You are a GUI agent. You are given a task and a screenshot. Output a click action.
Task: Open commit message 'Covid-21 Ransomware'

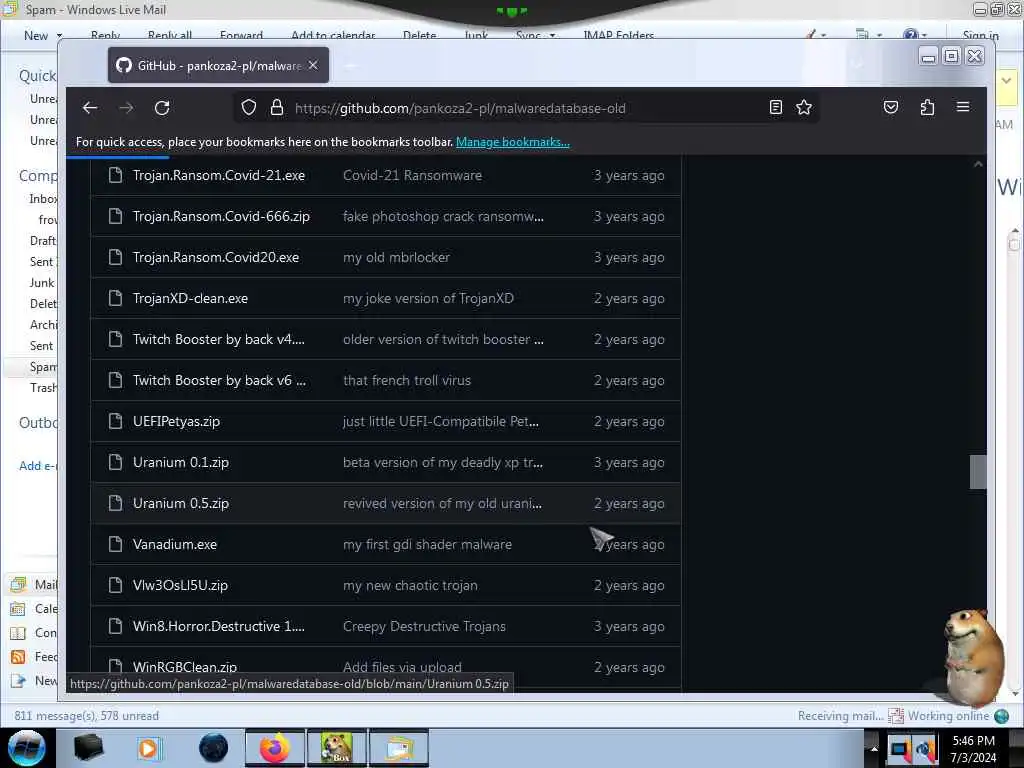tap(413, 176)
